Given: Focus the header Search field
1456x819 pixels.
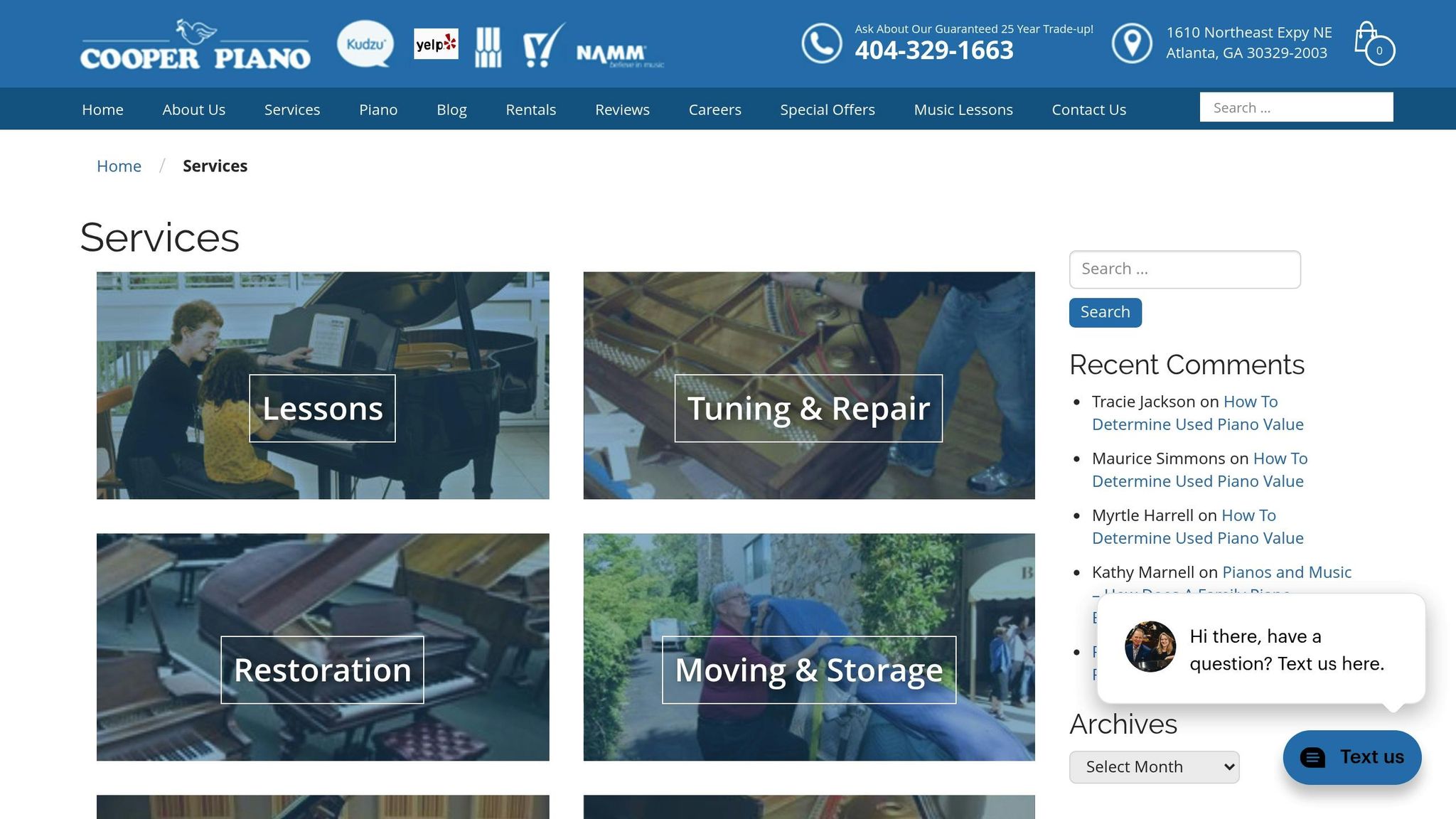Looking at the screenshot, I should 1295,107.
